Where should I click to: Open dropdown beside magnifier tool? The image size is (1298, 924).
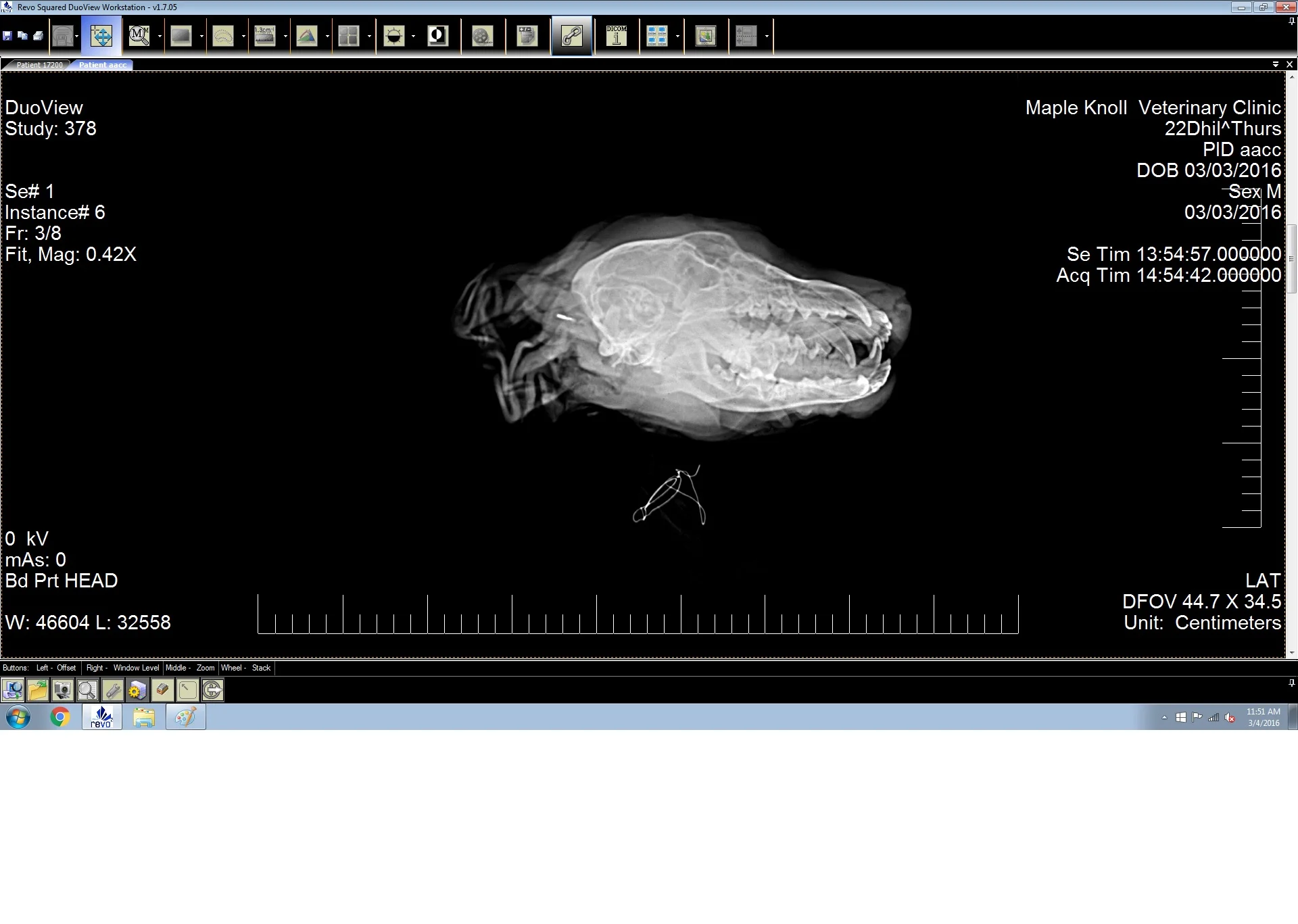tap(160, 37)
